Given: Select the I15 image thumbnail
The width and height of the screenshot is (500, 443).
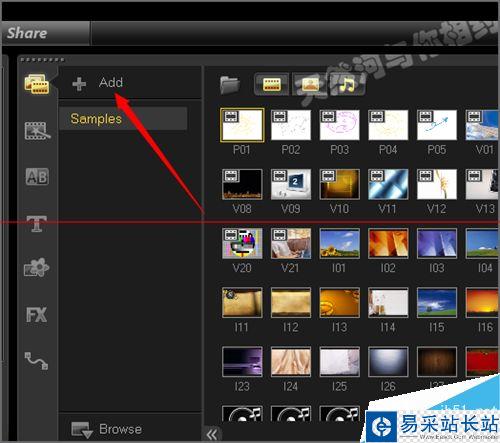Looking at the screenshot, I should point(437,303).
